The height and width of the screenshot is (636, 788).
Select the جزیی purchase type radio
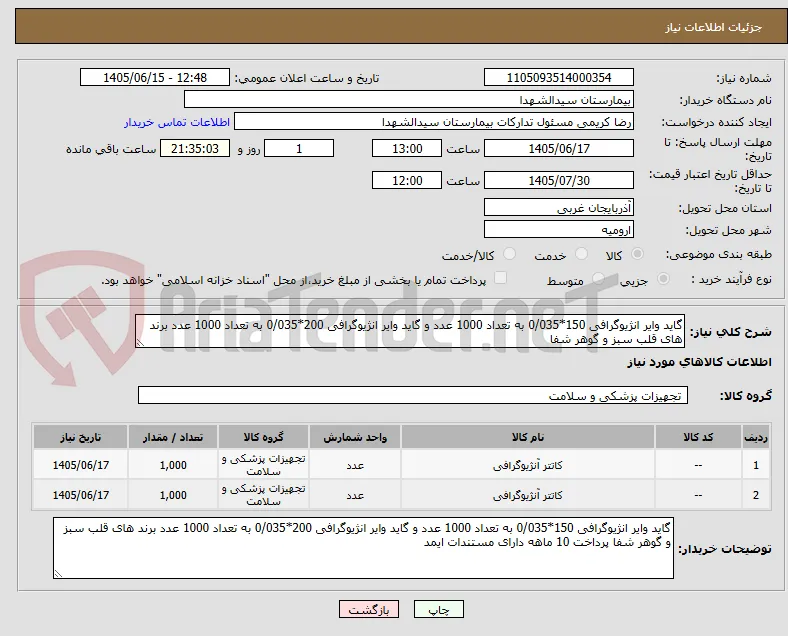(x=663, y=279)
